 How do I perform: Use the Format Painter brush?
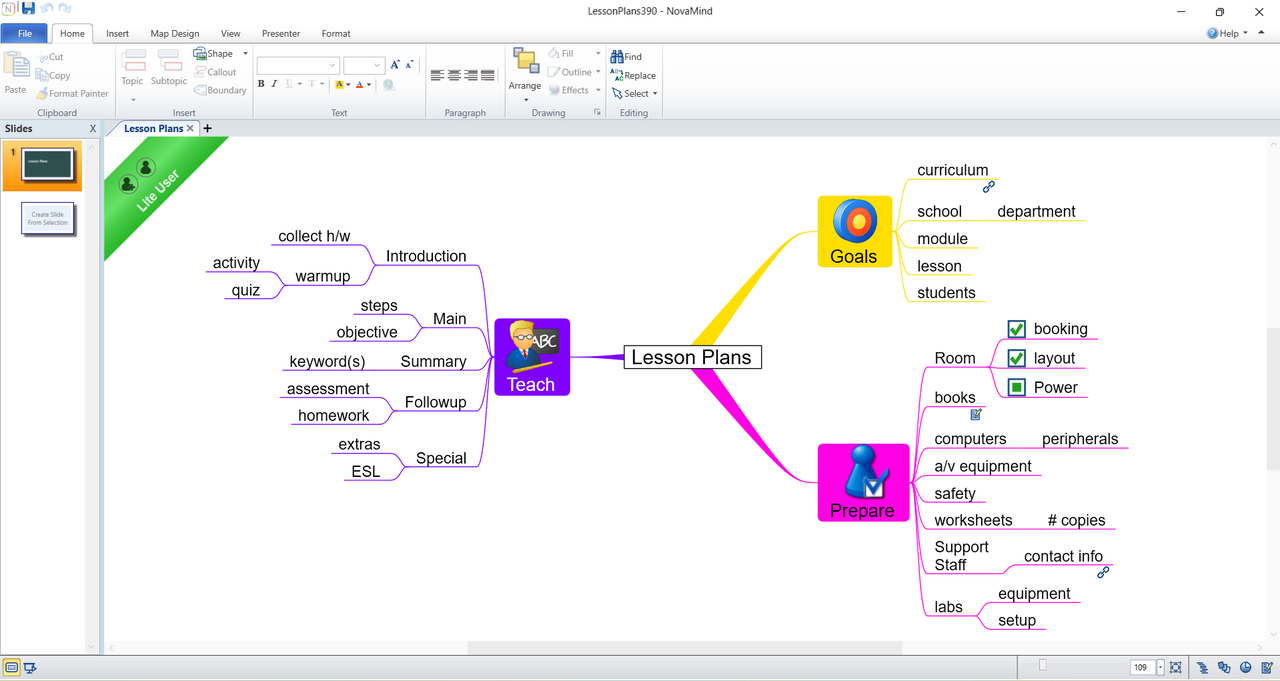click(72, 93)
